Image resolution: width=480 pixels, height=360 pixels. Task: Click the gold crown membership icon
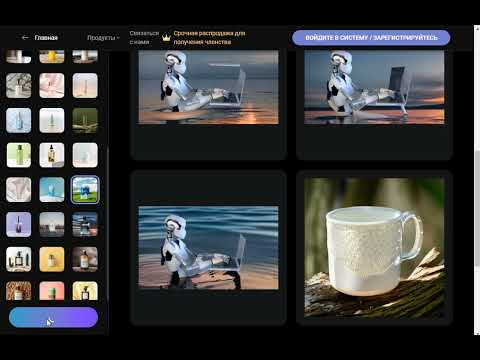(166, 38)
